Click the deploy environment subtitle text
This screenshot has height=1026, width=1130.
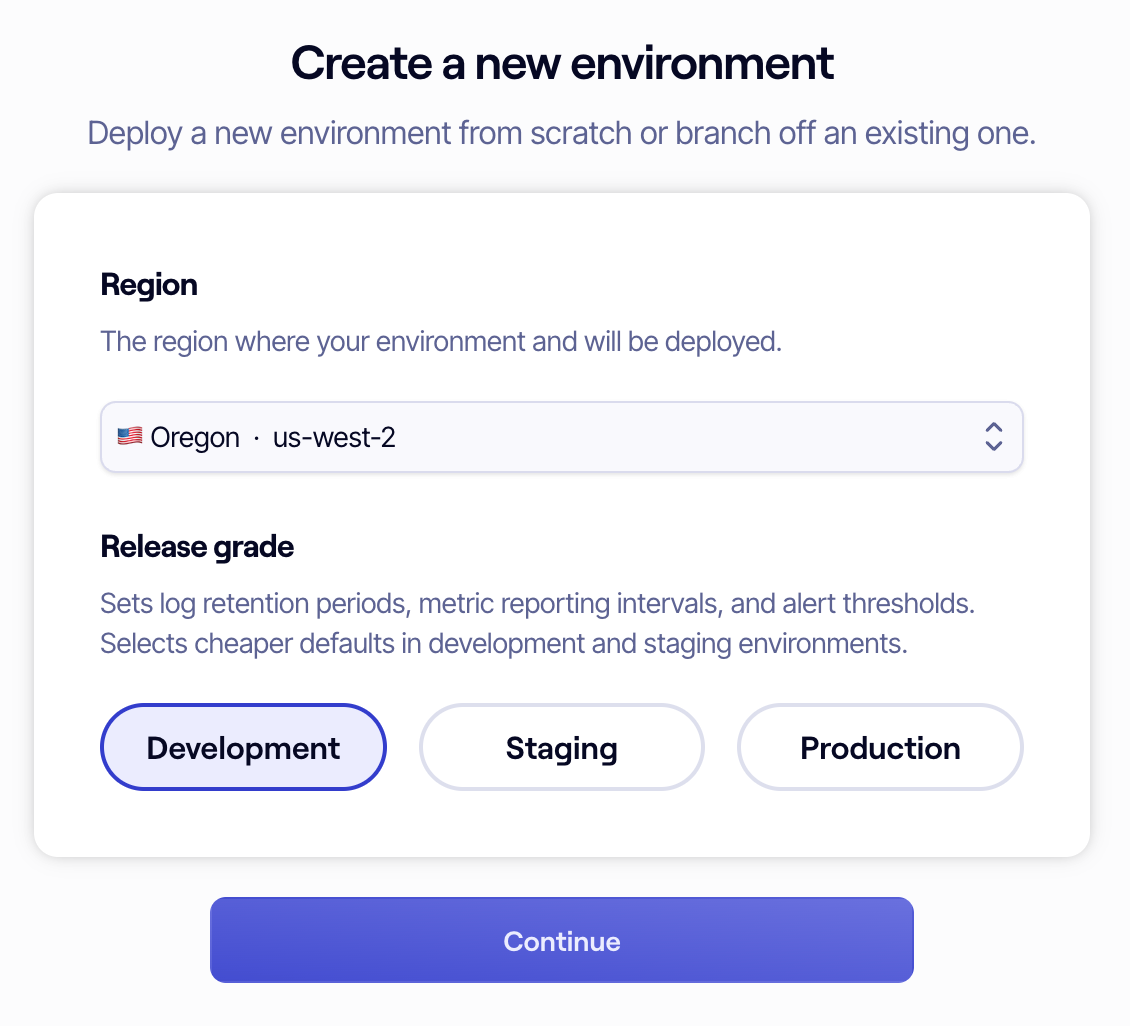click(561, 133)
